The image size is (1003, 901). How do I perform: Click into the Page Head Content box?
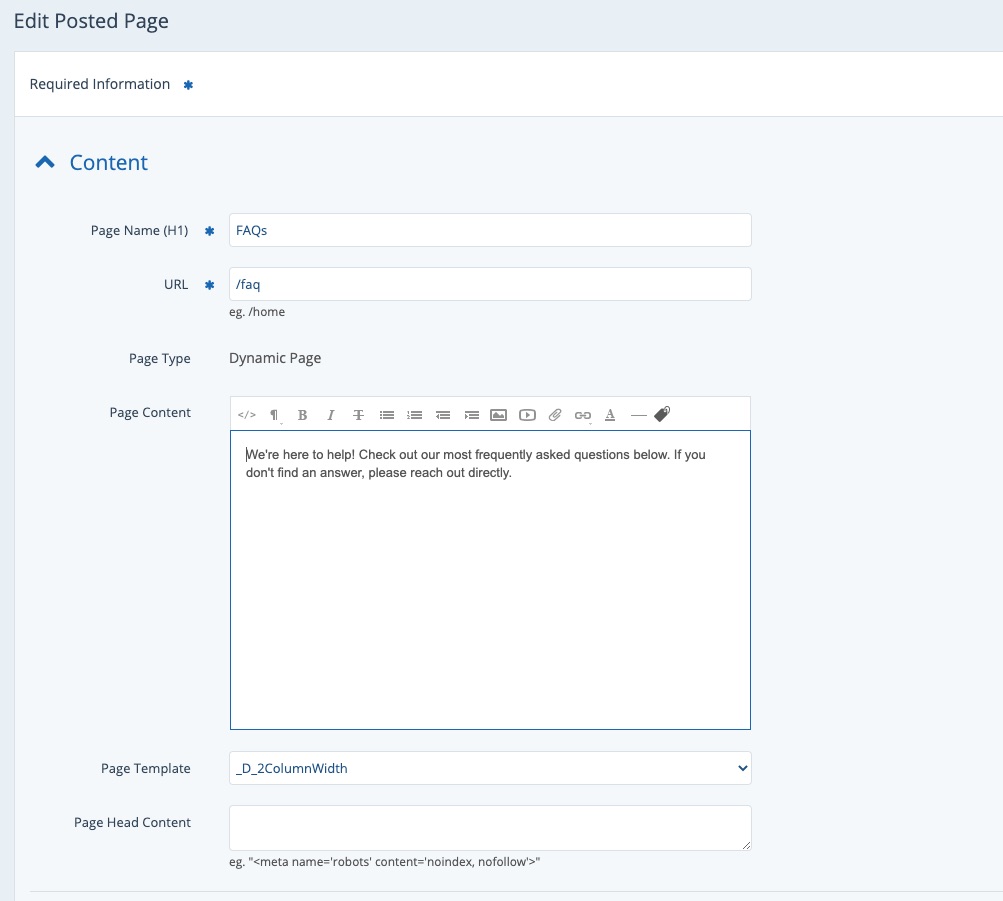pos(490,828)
